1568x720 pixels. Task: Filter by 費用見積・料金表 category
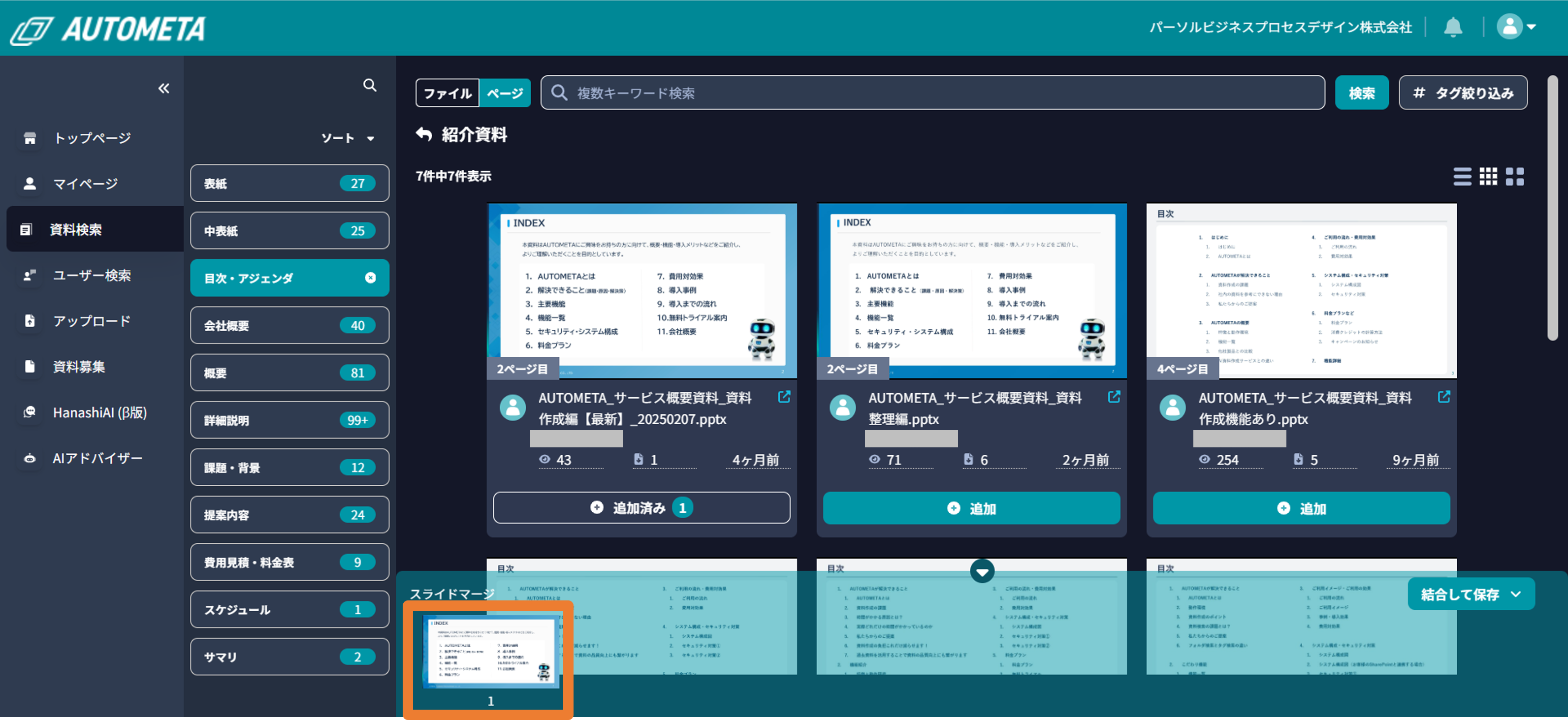(x=290, y=563)
